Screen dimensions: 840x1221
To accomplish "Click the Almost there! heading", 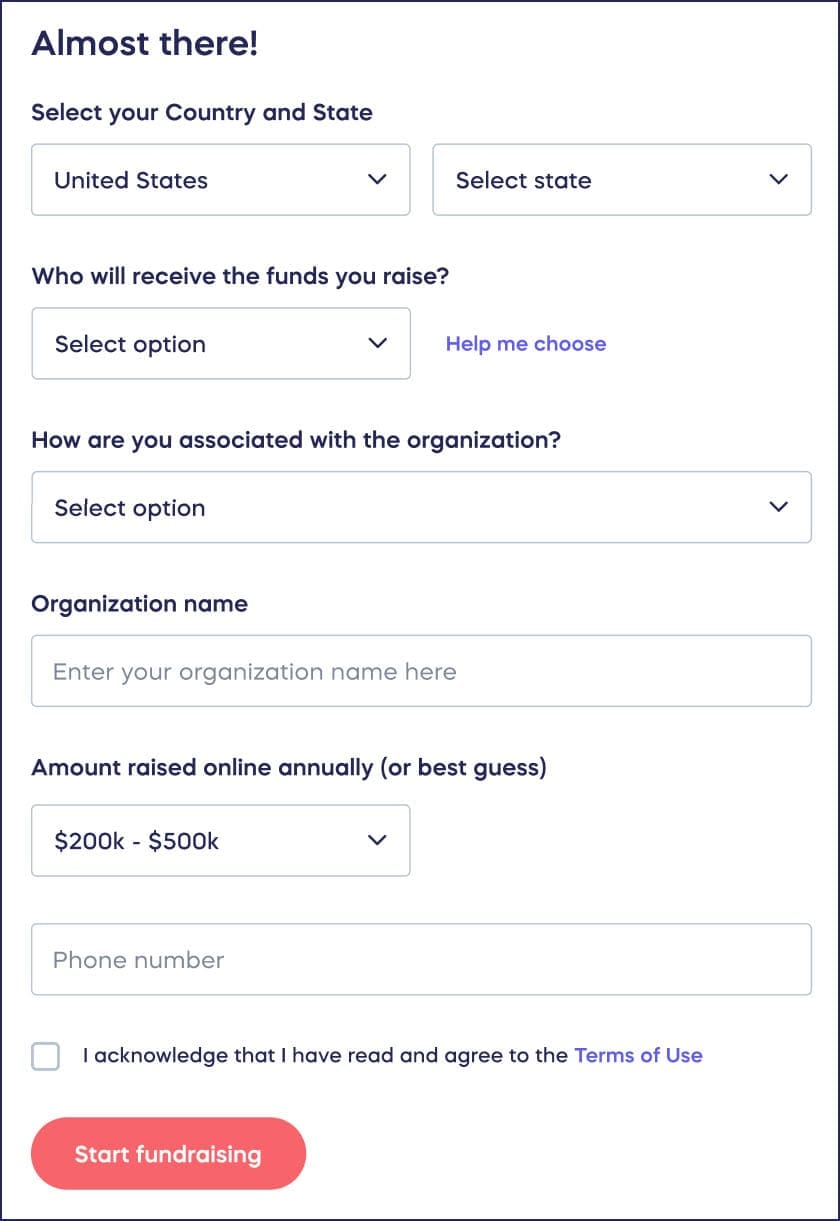I will coord(145,44).
